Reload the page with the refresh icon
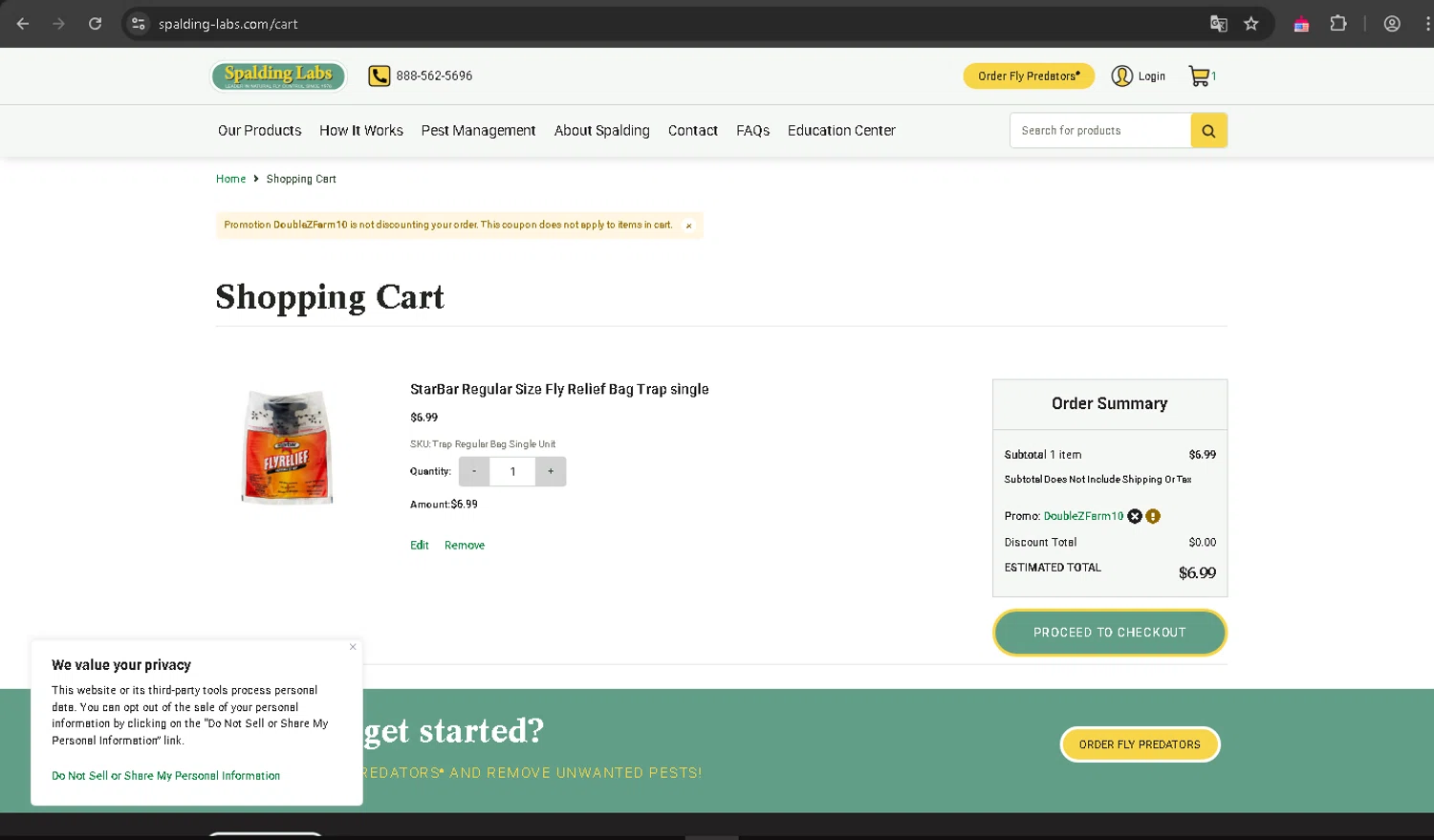This screenshot has height=840, width=1434. coord(95,24)
